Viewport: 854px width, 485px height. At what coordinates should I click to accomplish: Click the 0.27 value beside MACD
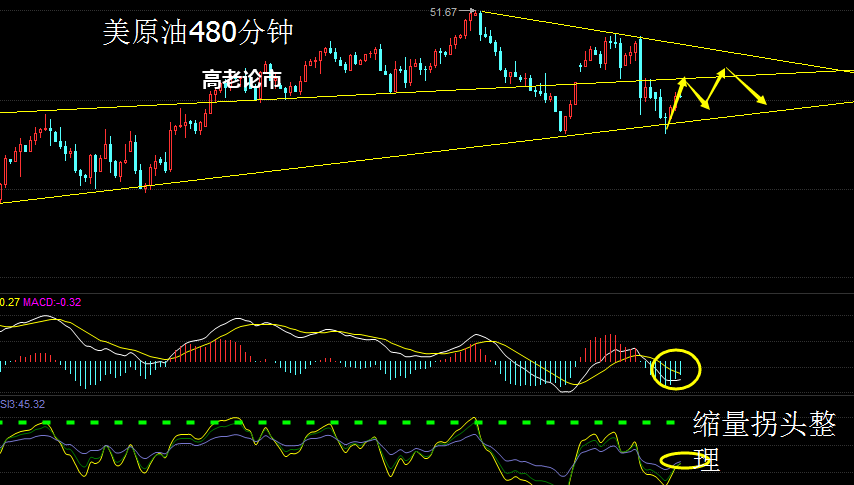pos(10,302)
